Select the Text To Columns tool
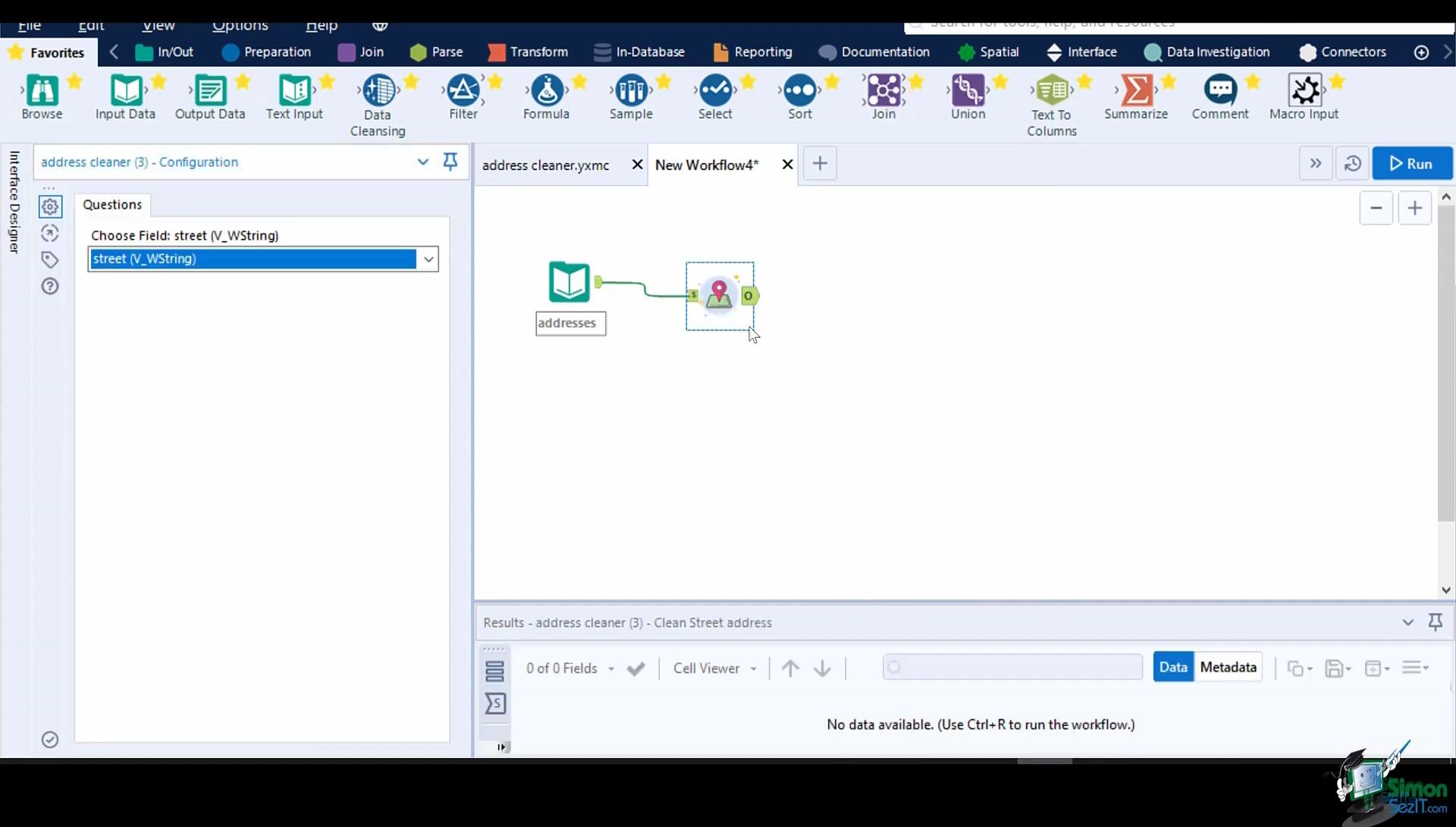Screen dimensions: 1456x827 click(1052, 105)
